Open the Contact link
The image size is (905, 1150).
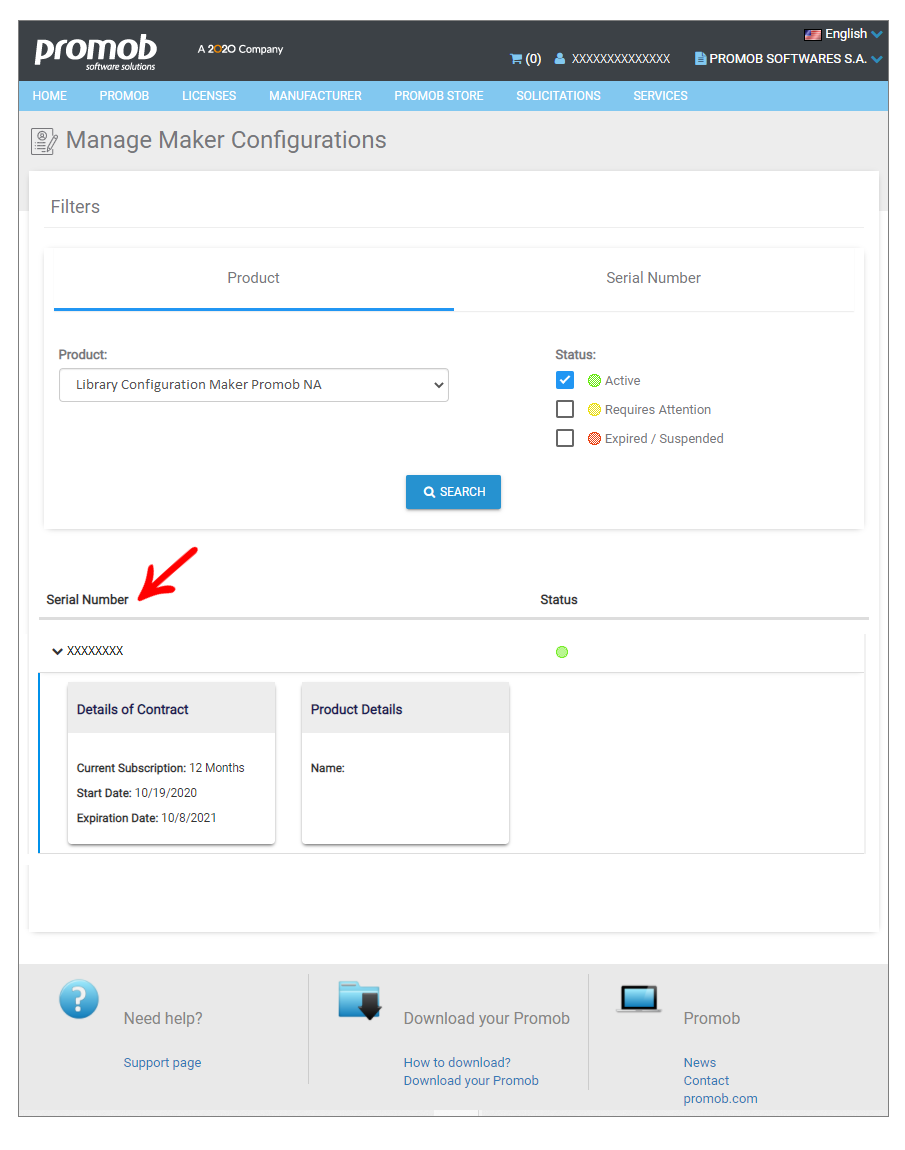coord(706,1081)
